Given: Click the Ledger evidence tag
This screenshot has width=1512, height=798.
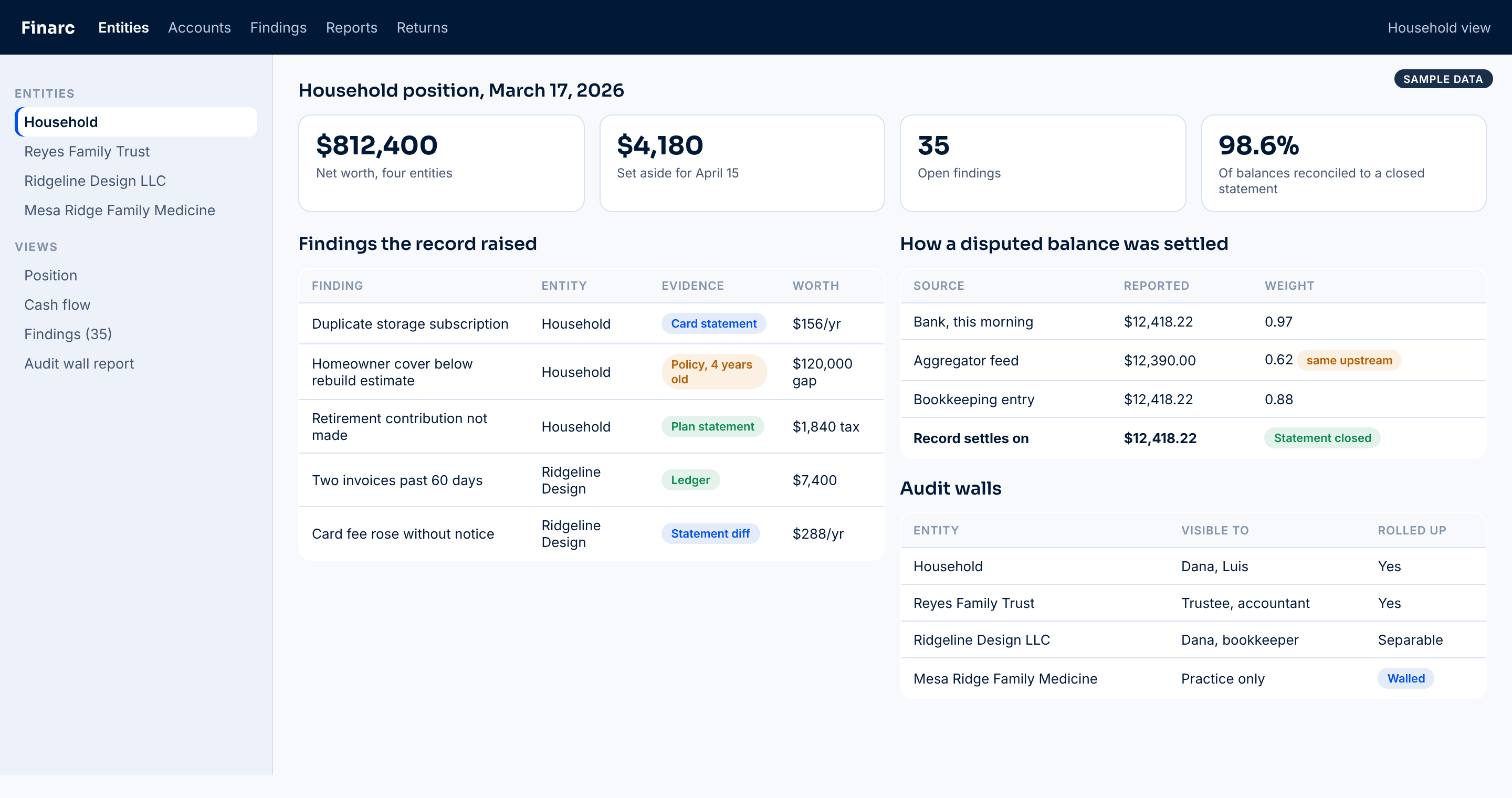Looking at the screenshot, I should 690,480.
